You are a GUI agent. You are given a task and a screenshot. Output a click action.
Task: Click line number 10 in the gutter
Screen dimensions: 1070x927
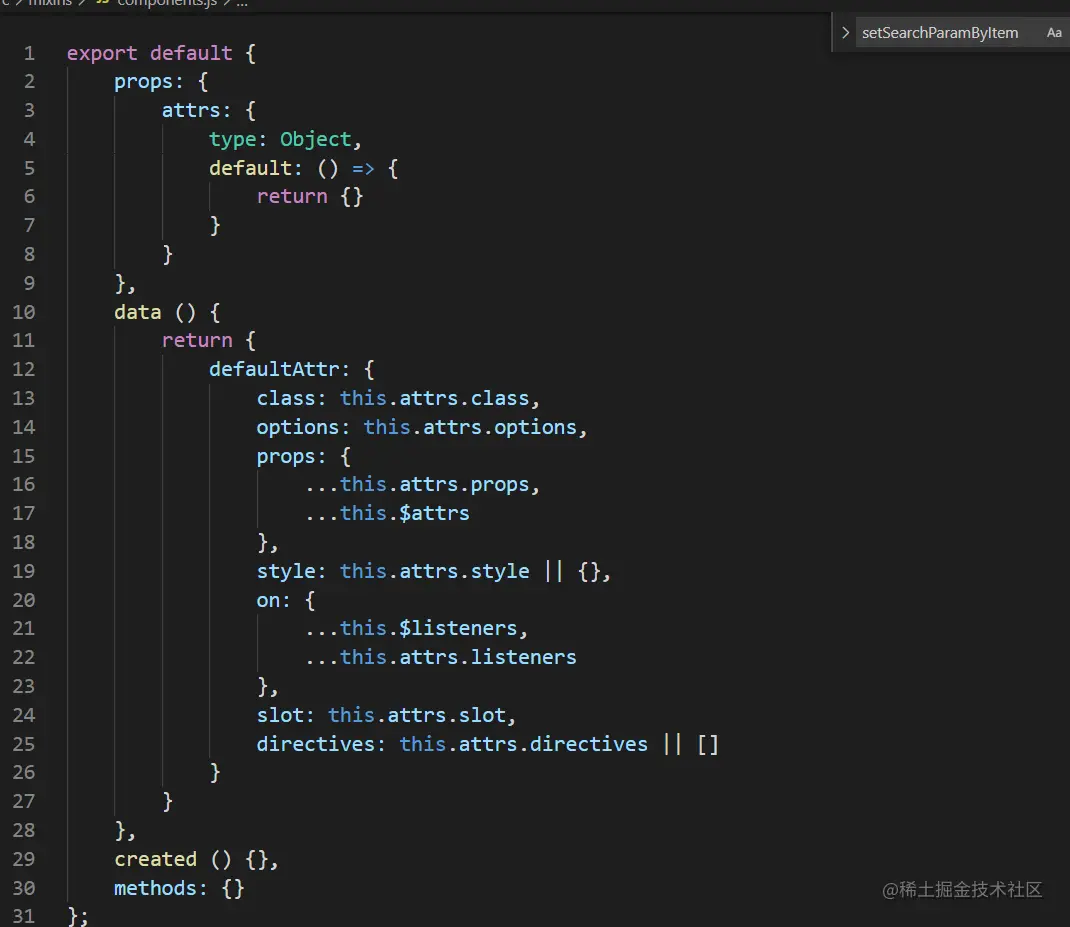24,312
